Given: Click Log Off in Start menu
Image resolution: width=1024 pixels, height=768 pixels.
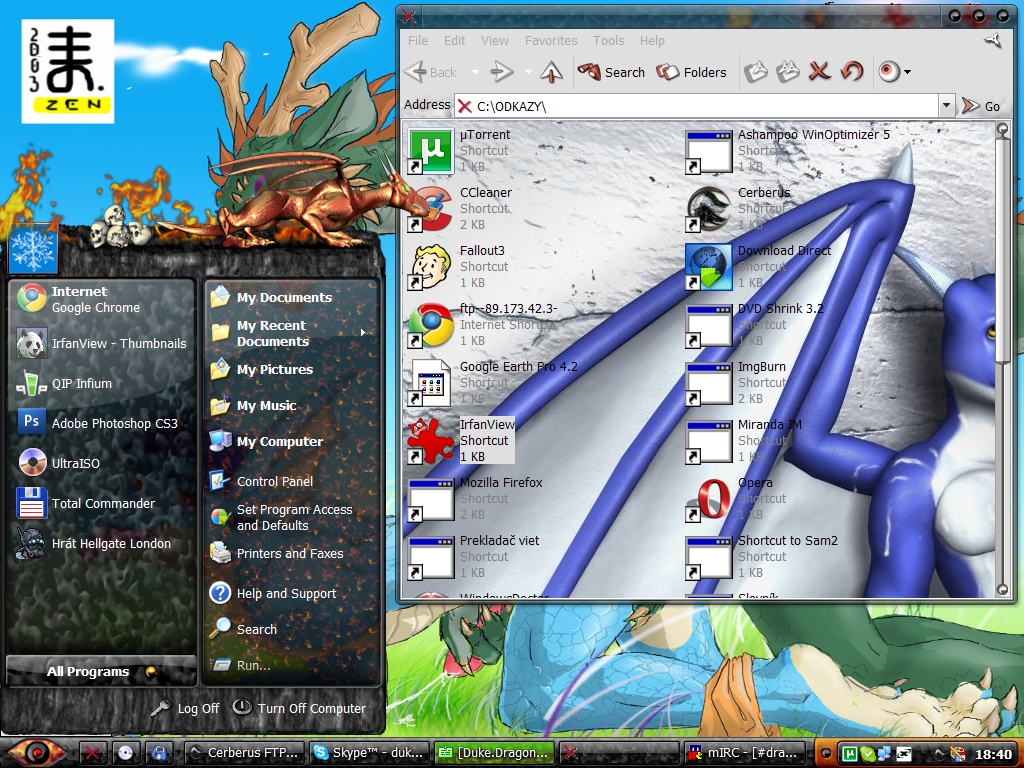Looking at the screenshot, I should [185, 709].
